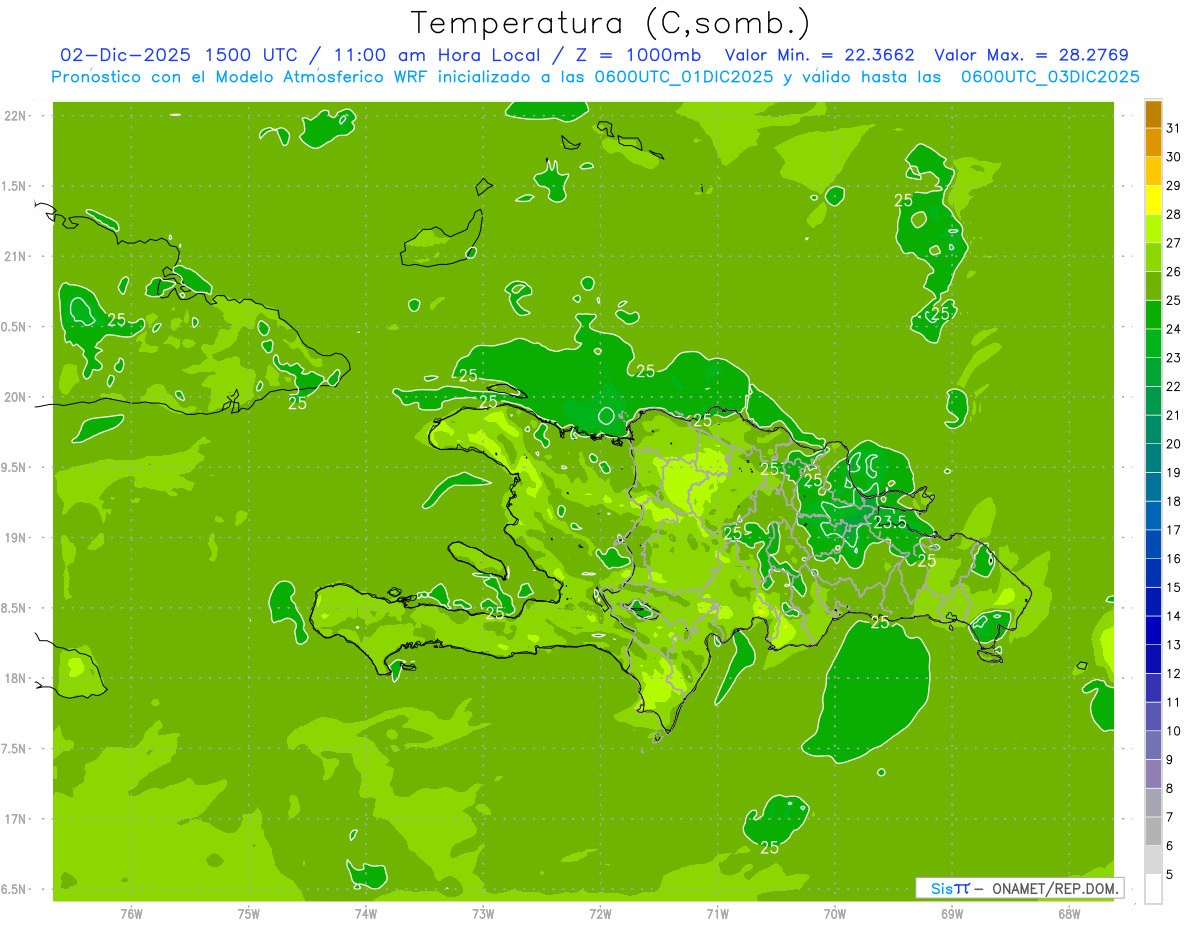This screenshot has height=927, width=1200.
Task: Click the '17N' latitude label
Action: click(x=15, y=819)
